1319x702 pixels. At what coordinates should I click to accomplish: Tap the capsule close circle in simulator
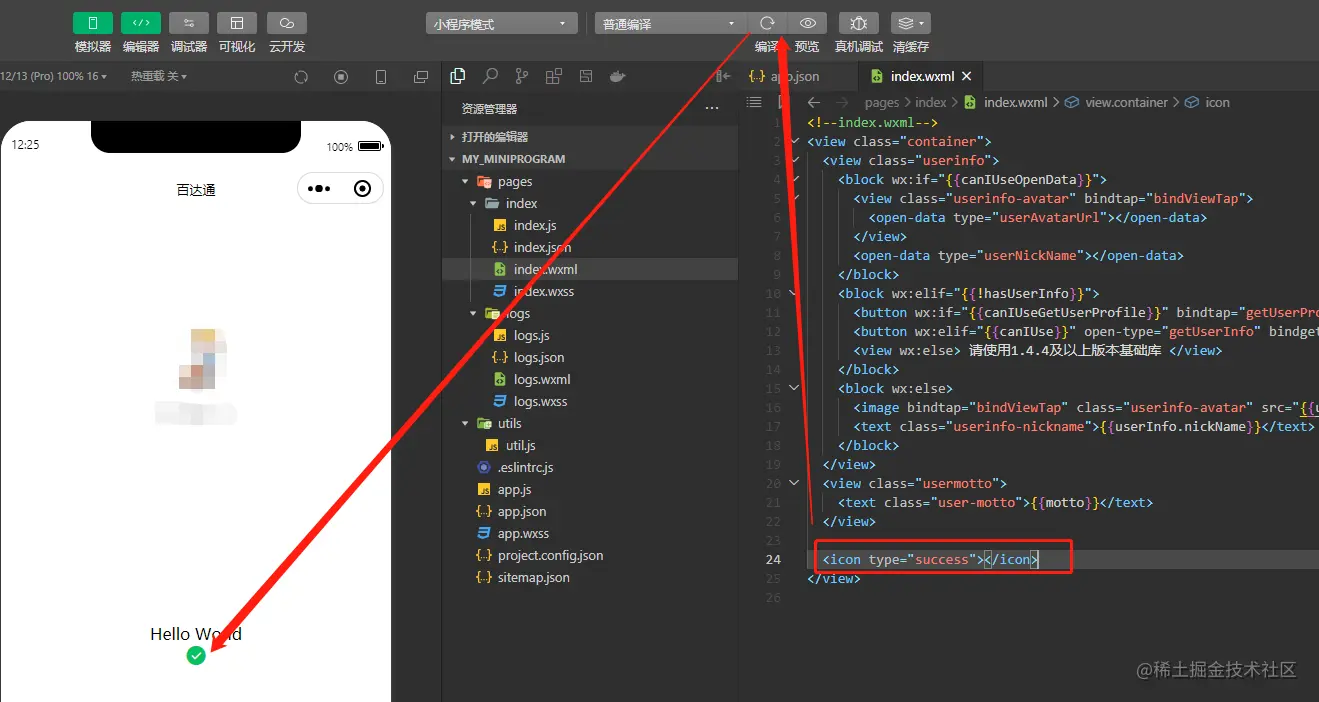362,188
